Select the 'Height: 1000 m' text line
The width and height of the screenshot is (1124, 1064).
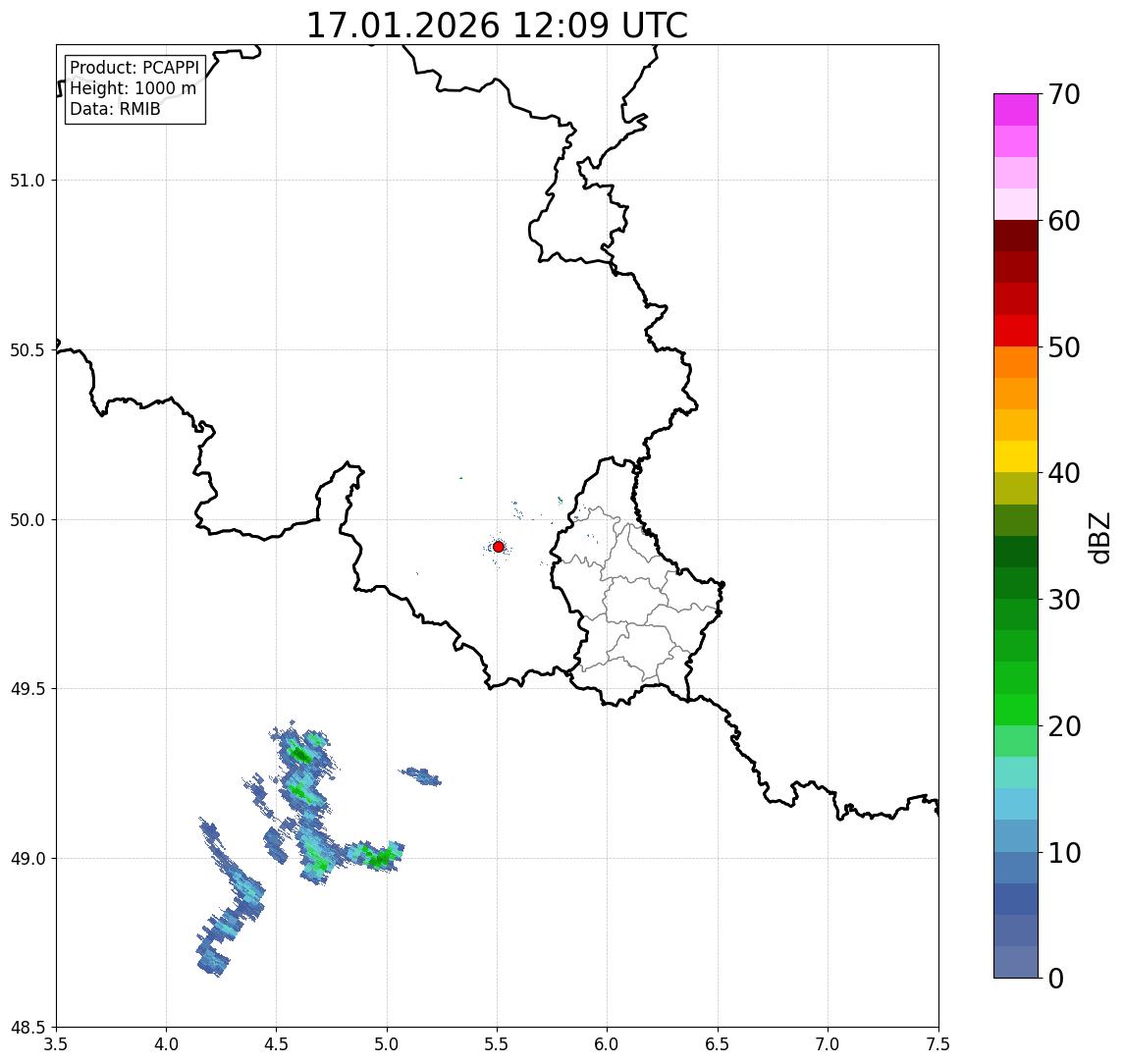click(x=133, y=89)
